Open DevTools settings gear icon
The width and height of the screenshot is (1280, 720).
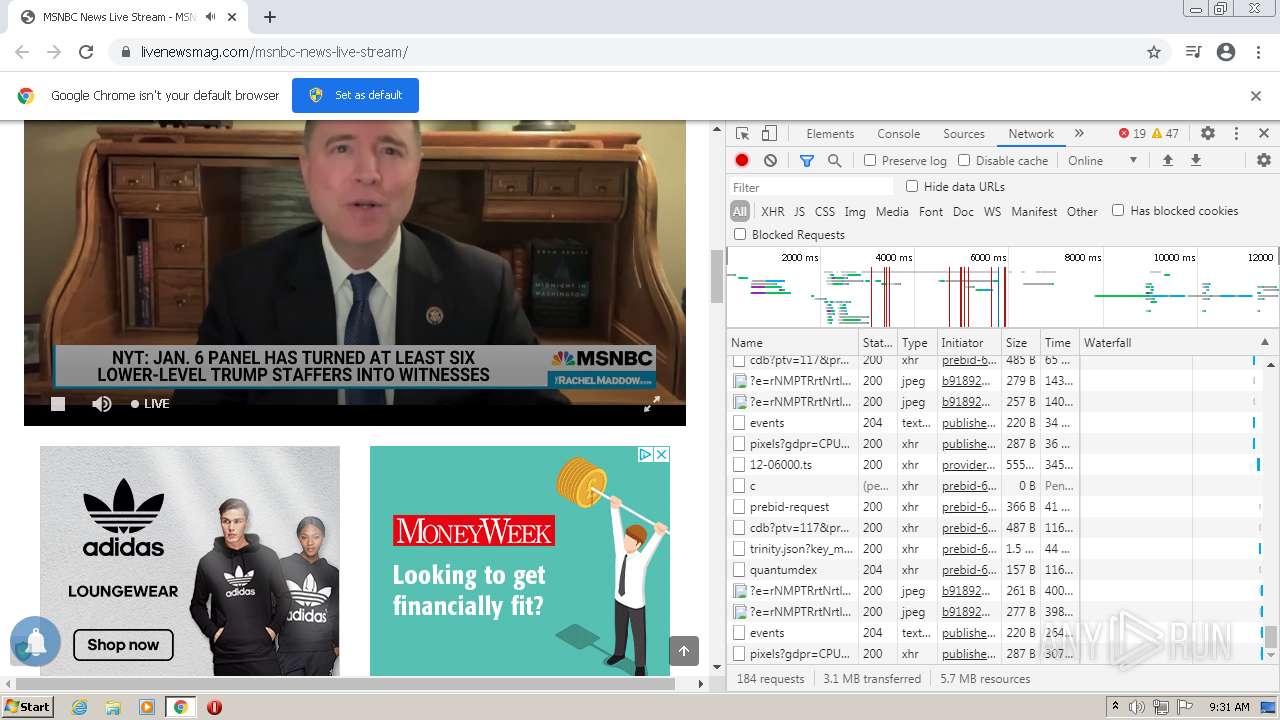[1208, 133]
